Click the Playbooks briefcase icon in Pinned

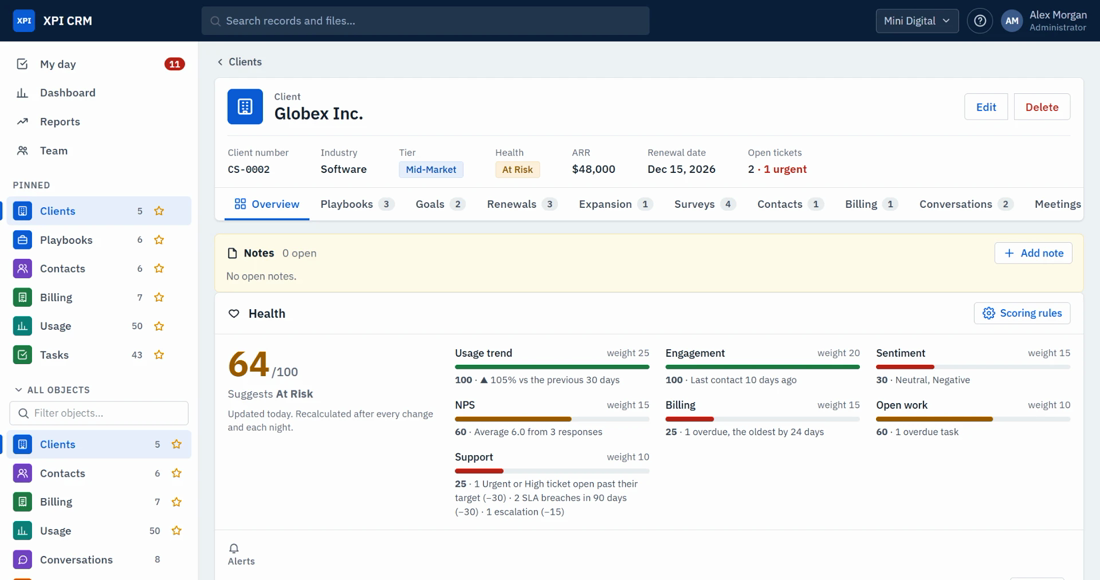[22, 240]
